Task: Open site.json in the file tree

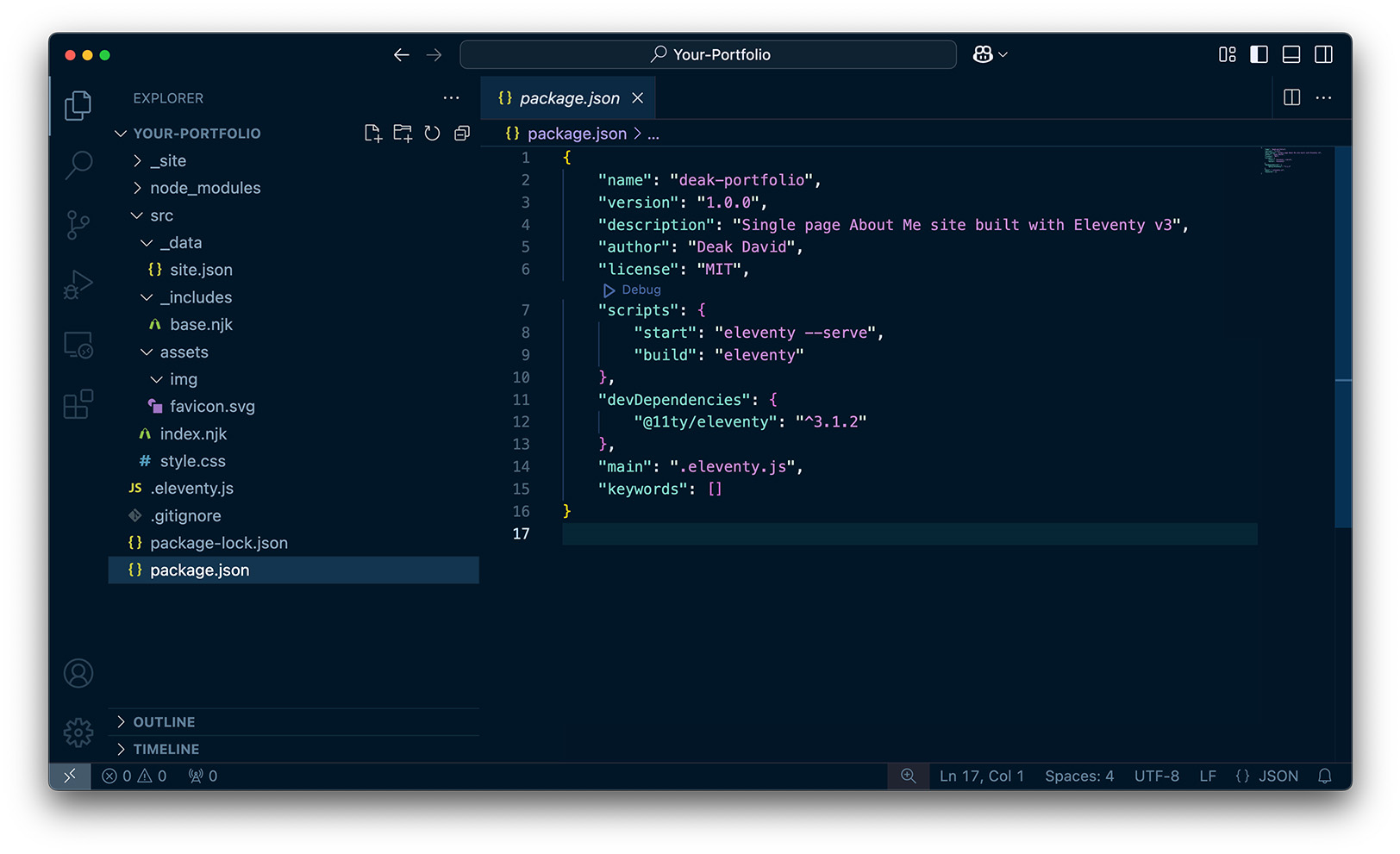Action: [x=294, y=270]
